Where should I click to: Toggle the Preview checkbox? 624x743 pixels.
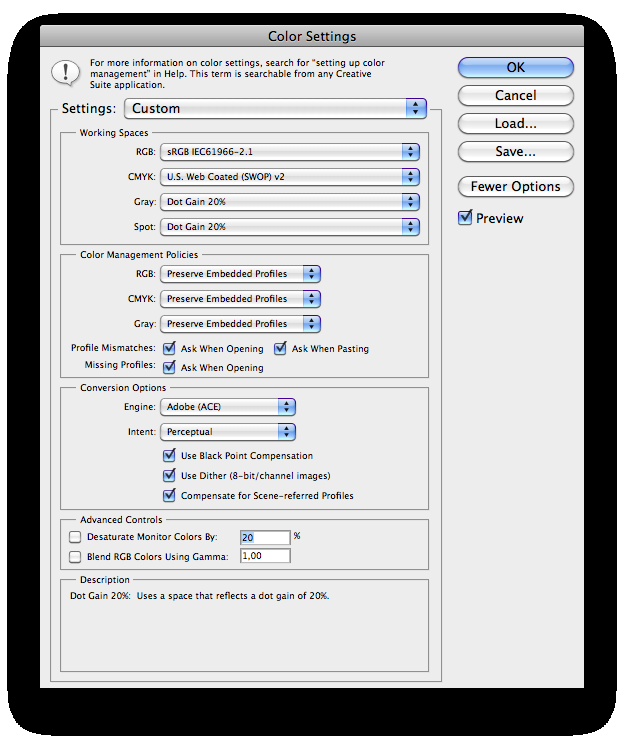coord(465,217)
